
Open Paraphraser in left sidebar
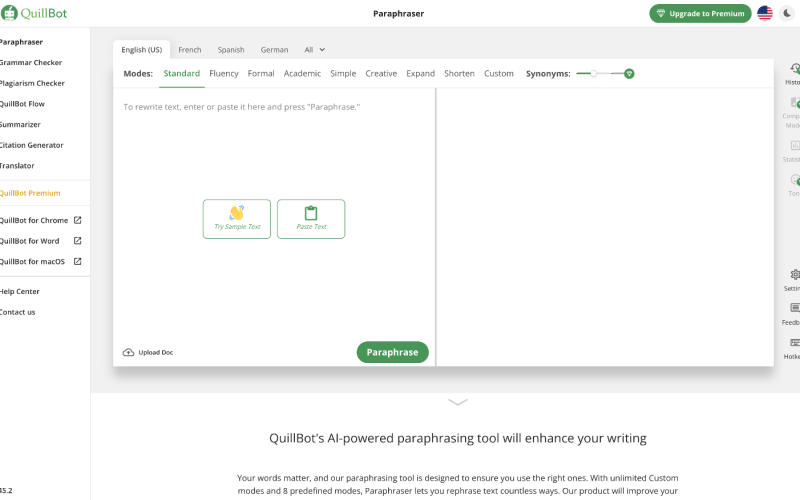(x=21, y=42)
